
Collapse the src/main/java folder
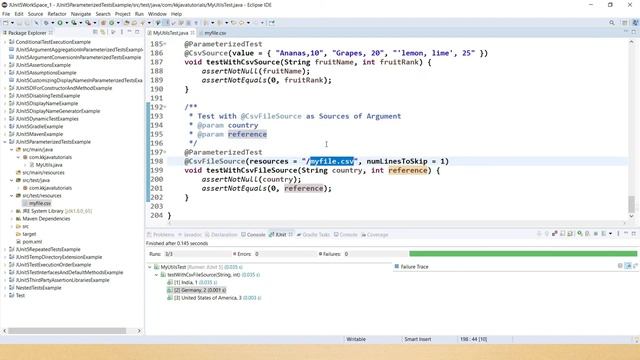point(12,149)
